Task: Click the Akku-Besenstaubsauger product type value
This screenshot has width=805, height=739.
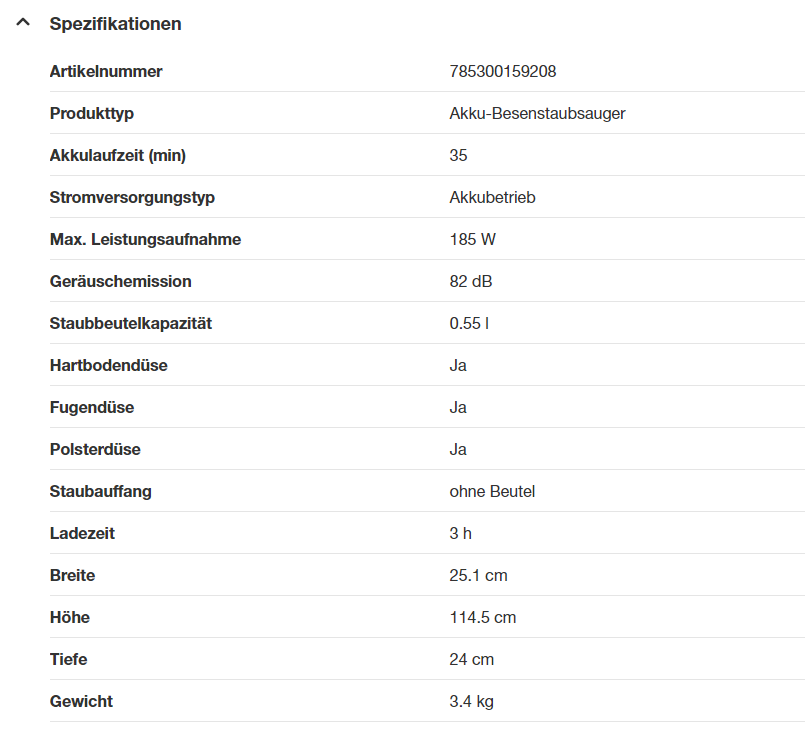Action: (537, 114)
